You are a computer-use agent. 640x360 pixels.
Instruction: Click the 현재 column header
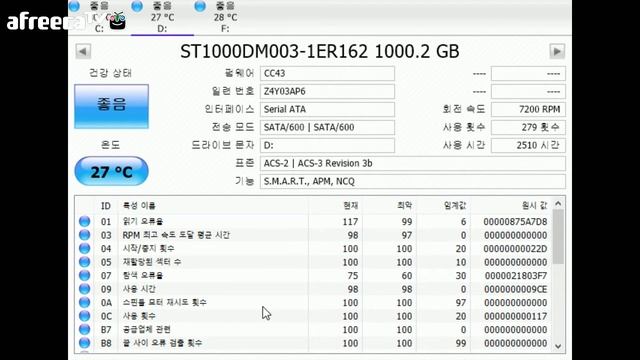click(336, 206)
